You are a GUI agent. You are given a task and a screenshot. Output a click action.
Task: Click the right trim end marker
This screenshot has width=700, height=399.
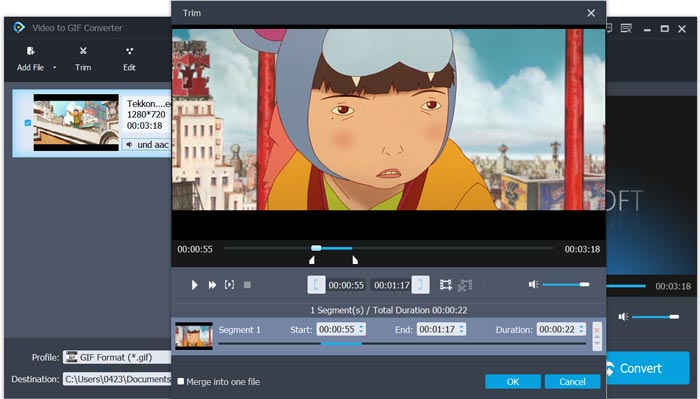tap(355, 260)
